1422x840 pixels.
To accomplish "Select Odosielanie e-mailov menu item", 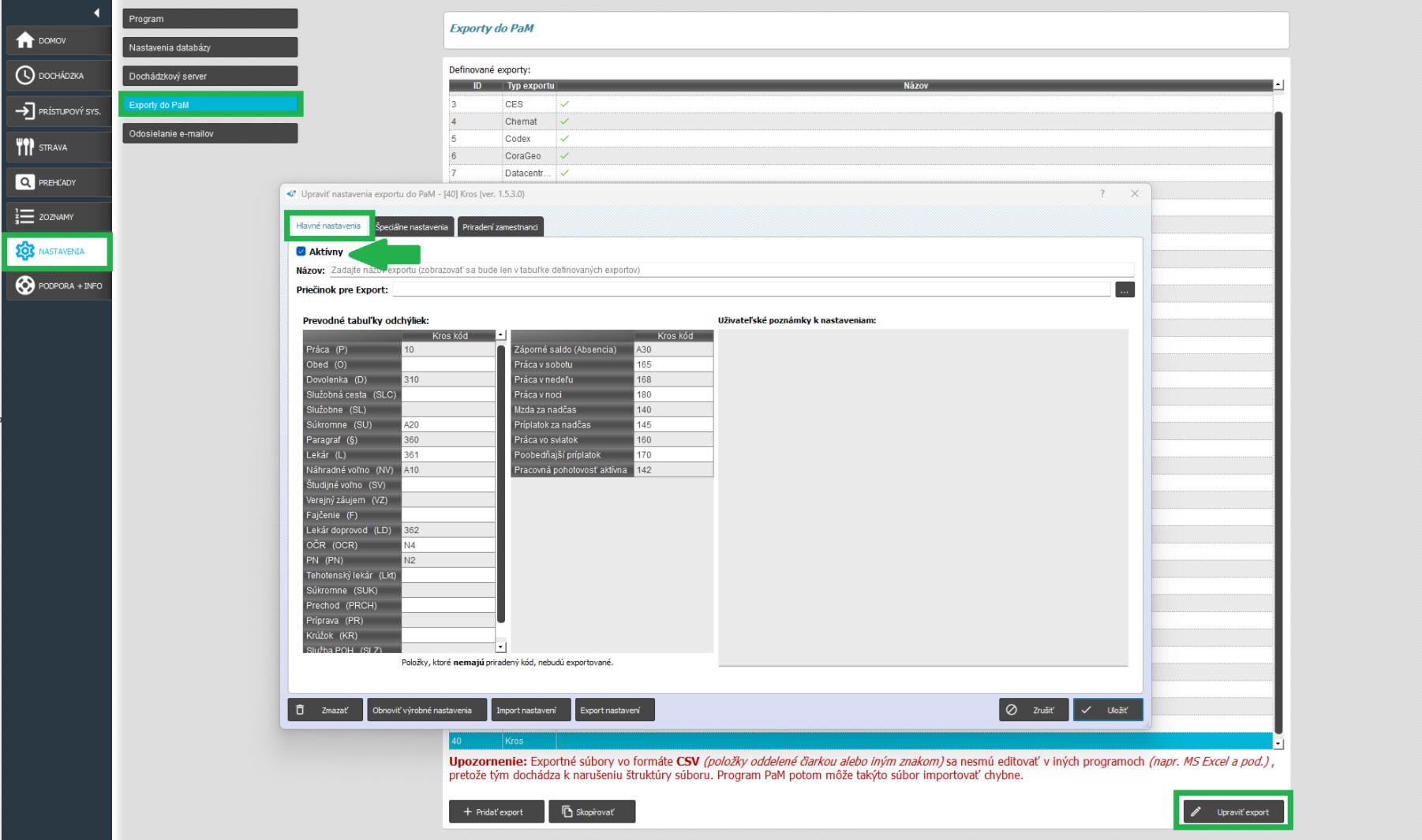I will point(210,134).
